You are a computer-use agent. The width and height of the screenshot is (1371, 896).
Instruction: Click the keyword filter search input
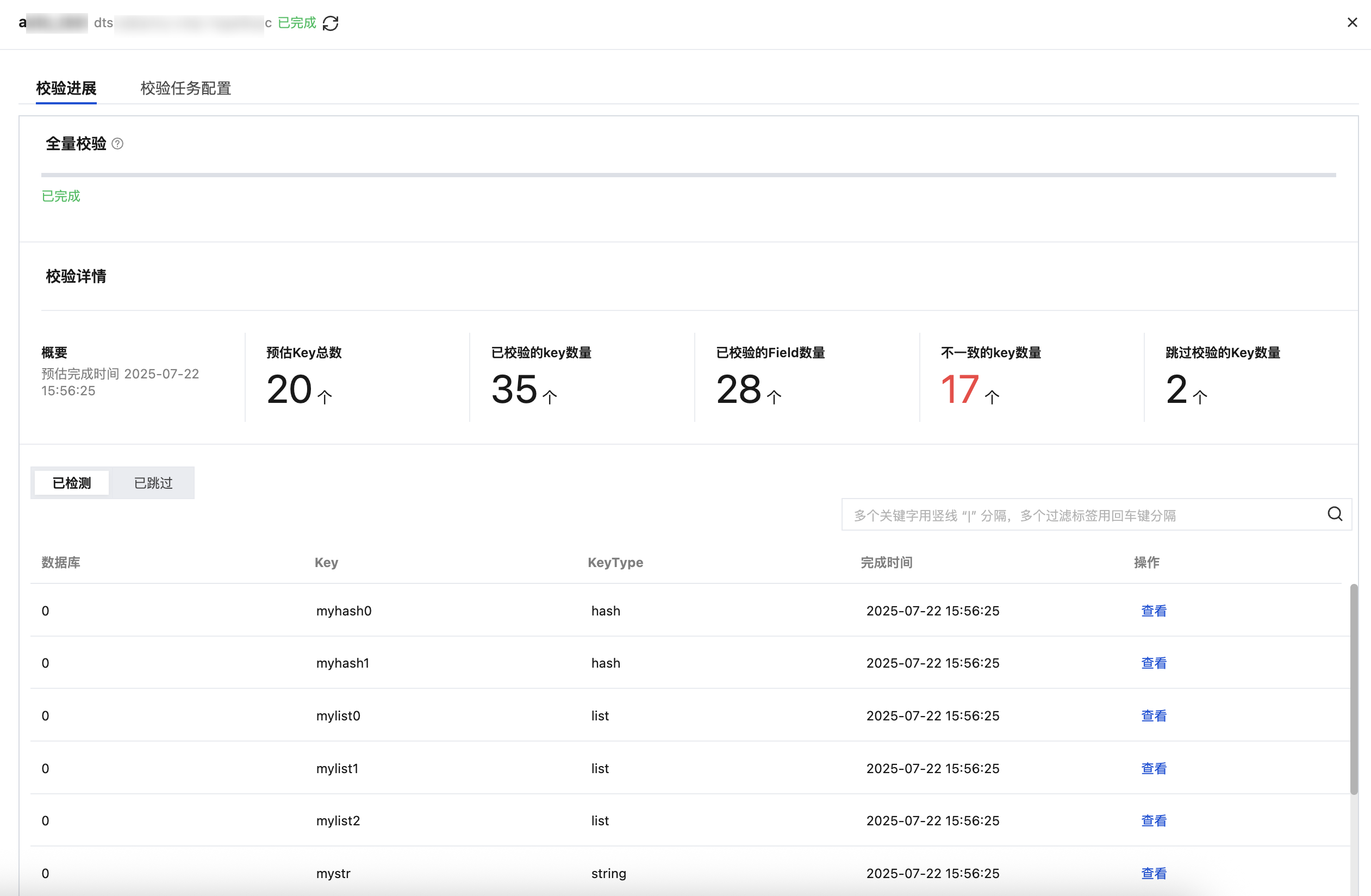click(1083, 514)
